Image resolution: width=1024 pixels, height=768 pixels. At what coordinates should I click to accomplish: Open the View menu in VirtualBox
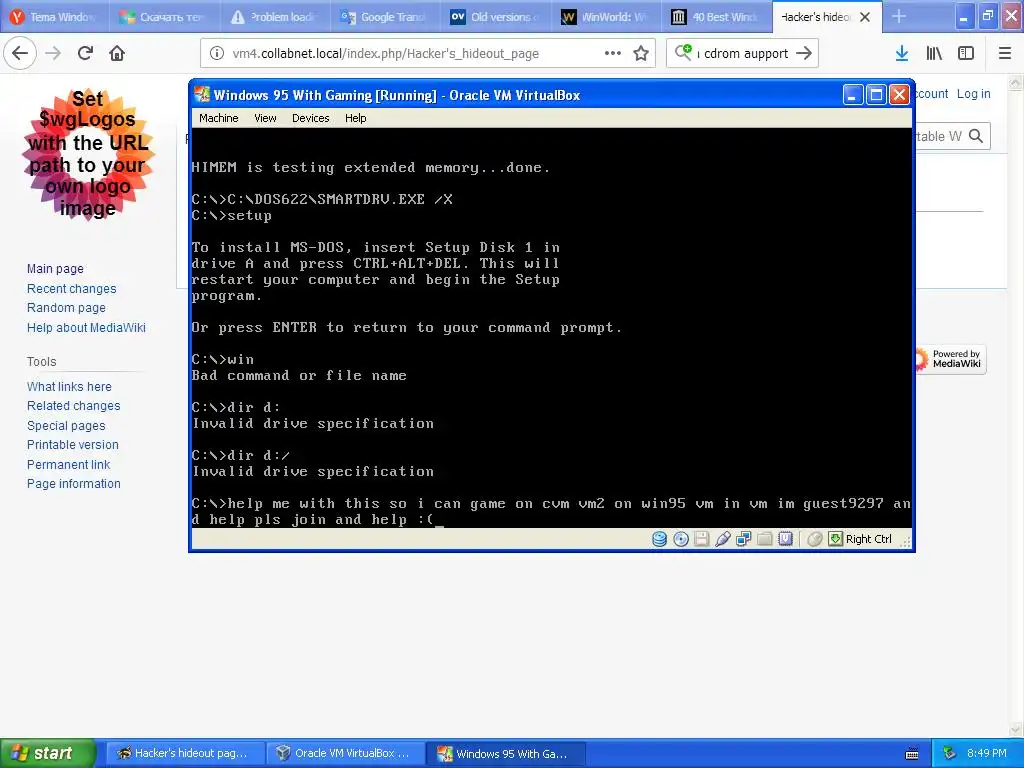click(265, 118)
